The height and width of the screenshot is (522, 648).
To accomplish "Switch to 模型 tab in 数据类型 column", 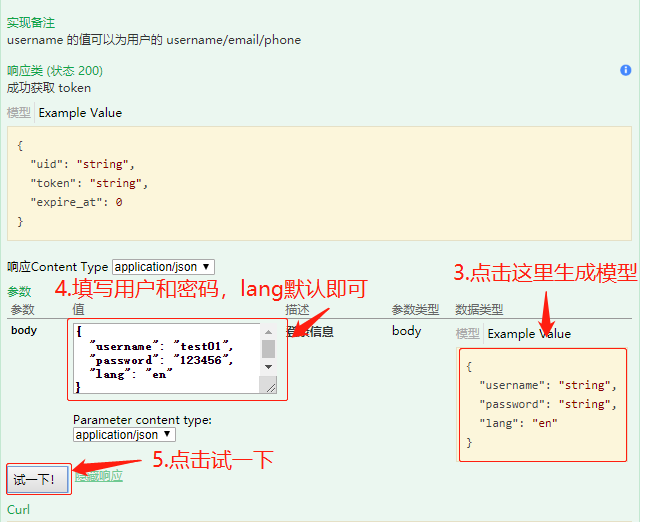I will [x=467, y=334].
